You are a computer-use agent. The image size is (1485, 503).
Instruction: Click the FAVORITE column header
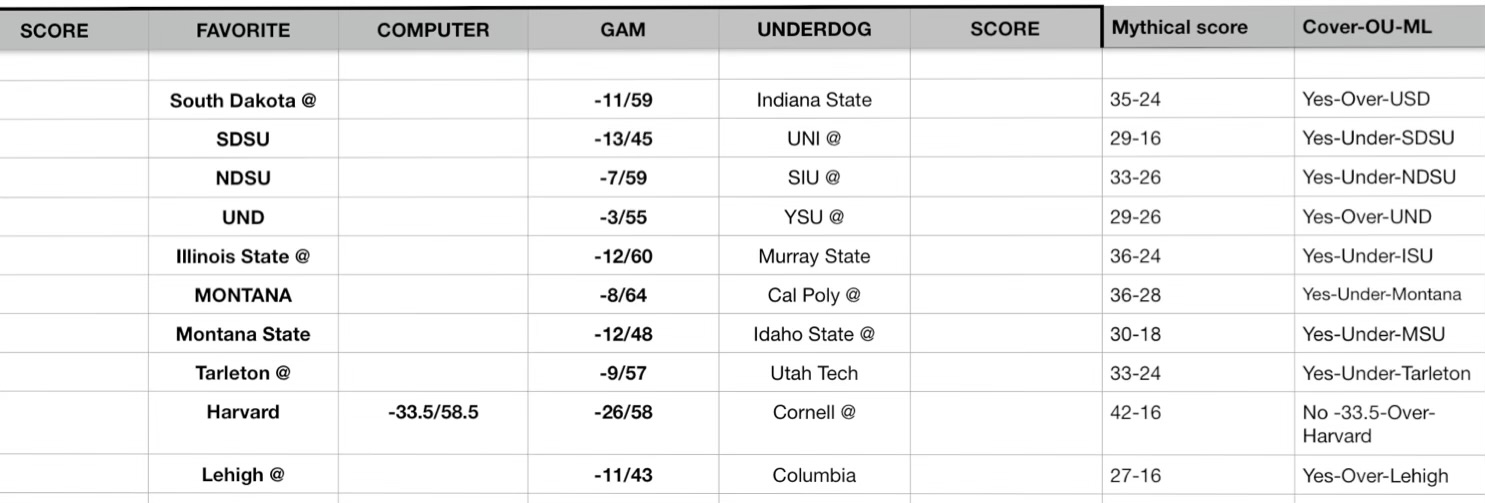(x=243, y=30)
